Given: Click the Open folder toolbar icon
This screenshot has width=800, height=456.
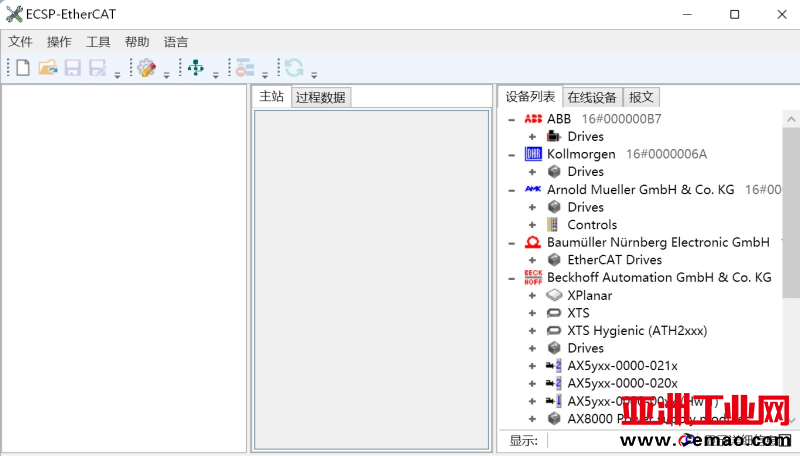Looking at the screenshot, I should tap(48, 67).
